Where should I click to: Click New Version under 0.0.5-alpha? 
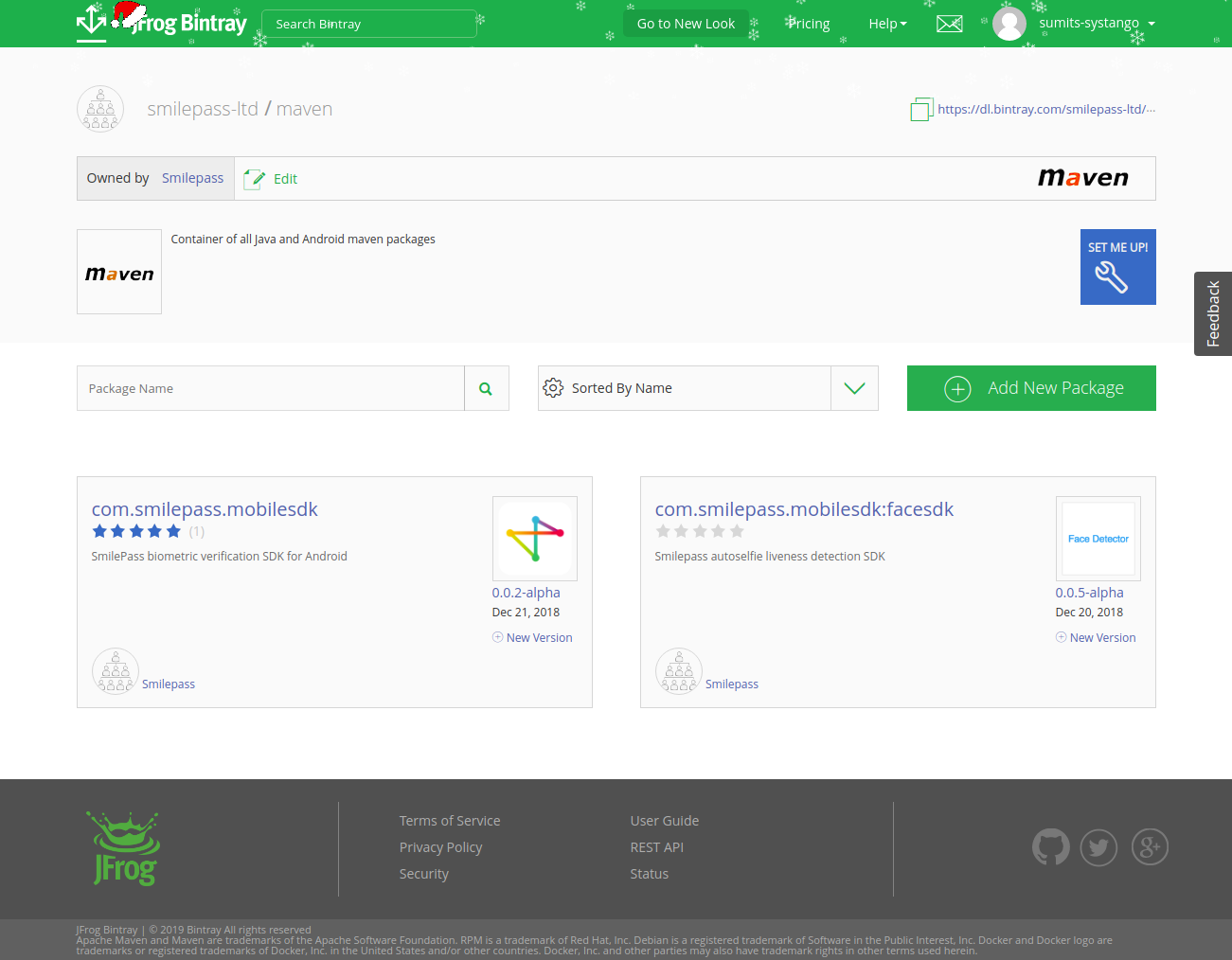[x=1096, y=638]
